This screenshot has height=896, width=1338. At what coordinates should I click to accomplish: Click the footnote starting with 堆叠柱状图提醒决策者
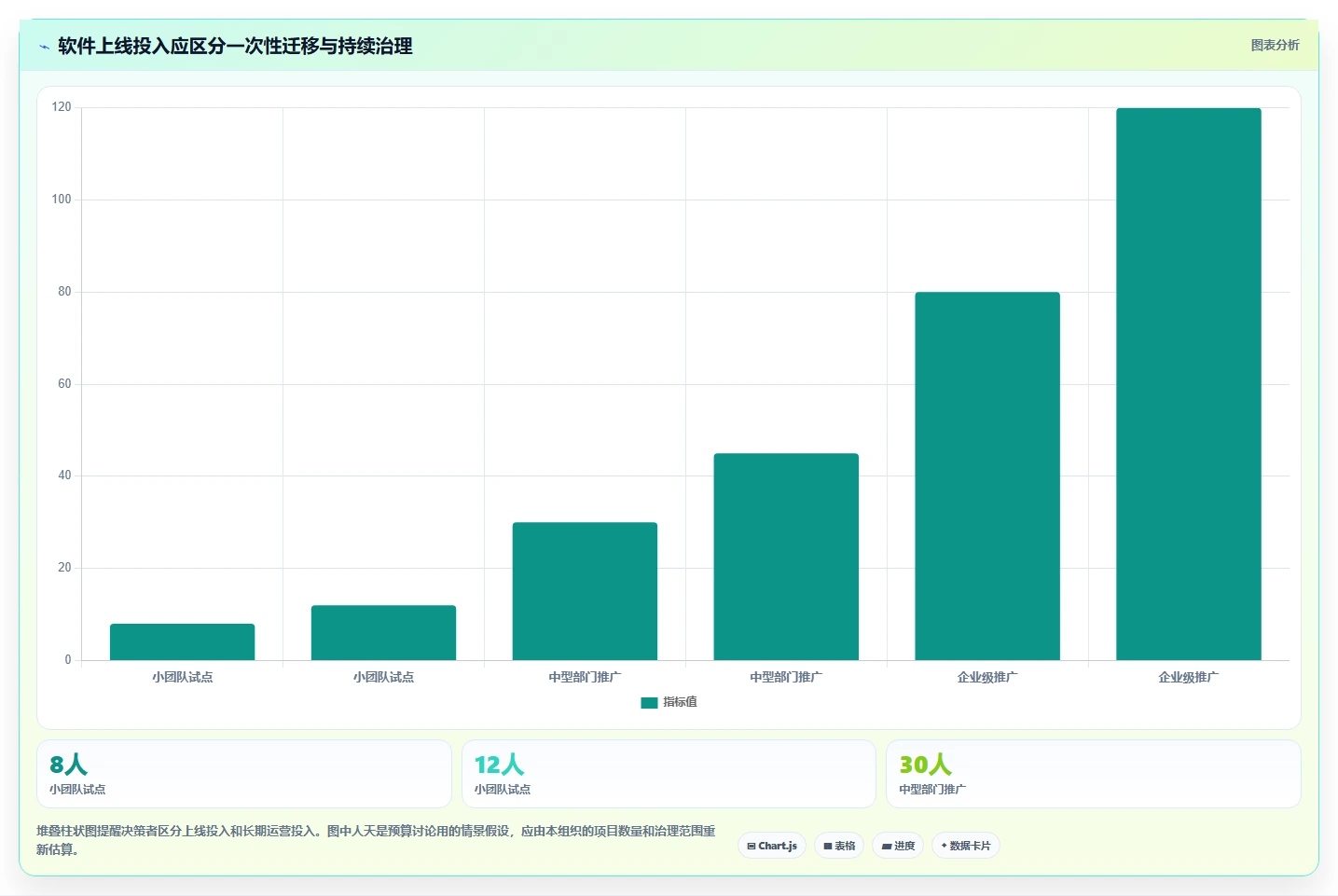(376, 840)
